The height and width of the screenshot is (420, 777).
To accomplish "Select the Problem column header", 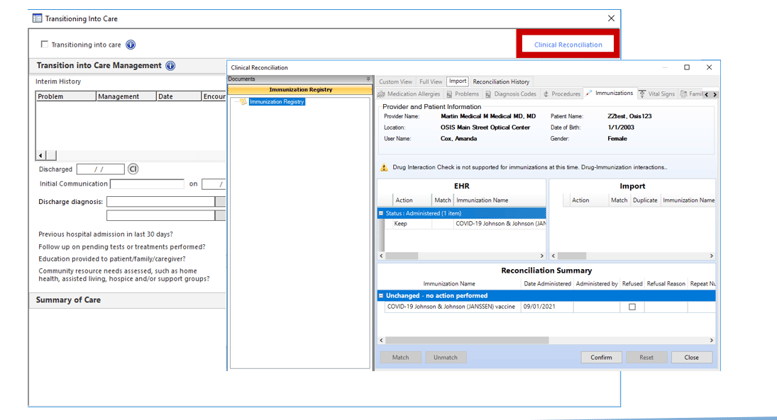I will click(x=66, y=96).
